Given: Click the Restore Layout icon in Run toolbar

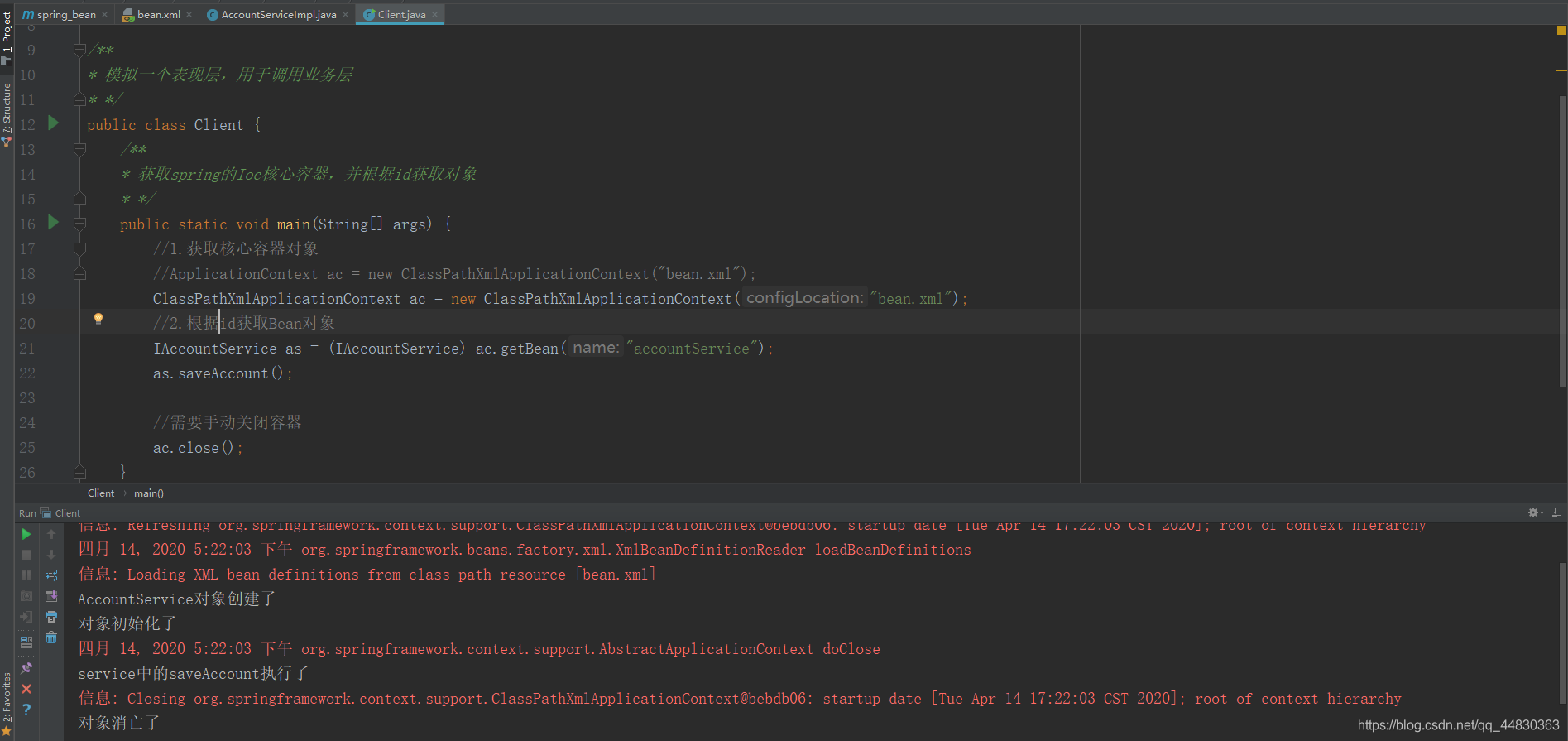Looking at the screenshot, I should click(x=26, y=642).
